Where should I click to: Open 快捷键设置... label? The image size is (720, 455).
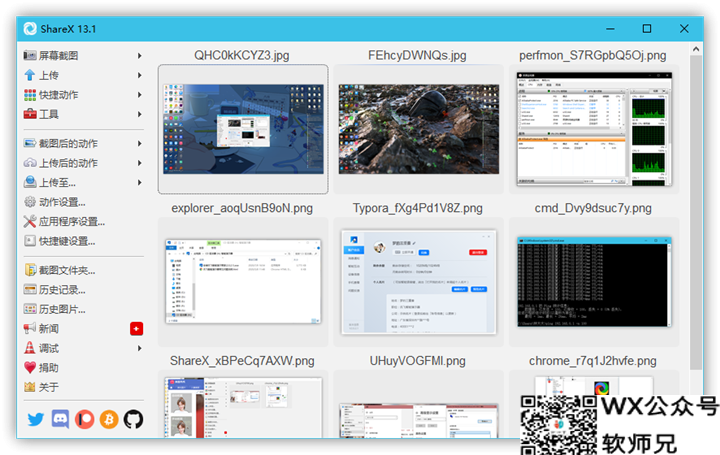[x=67, y=241]
